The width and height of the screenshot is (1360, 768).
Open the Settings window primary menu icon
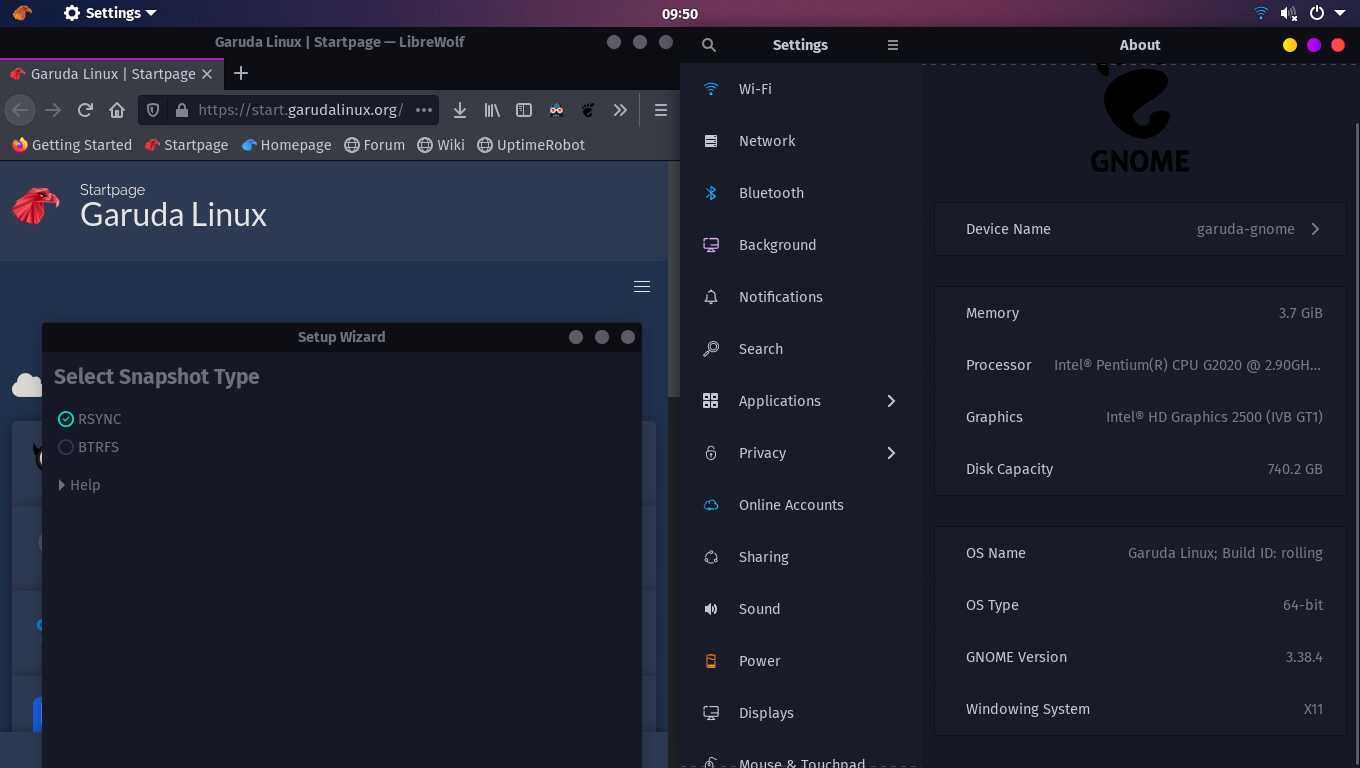coord(893,45)
